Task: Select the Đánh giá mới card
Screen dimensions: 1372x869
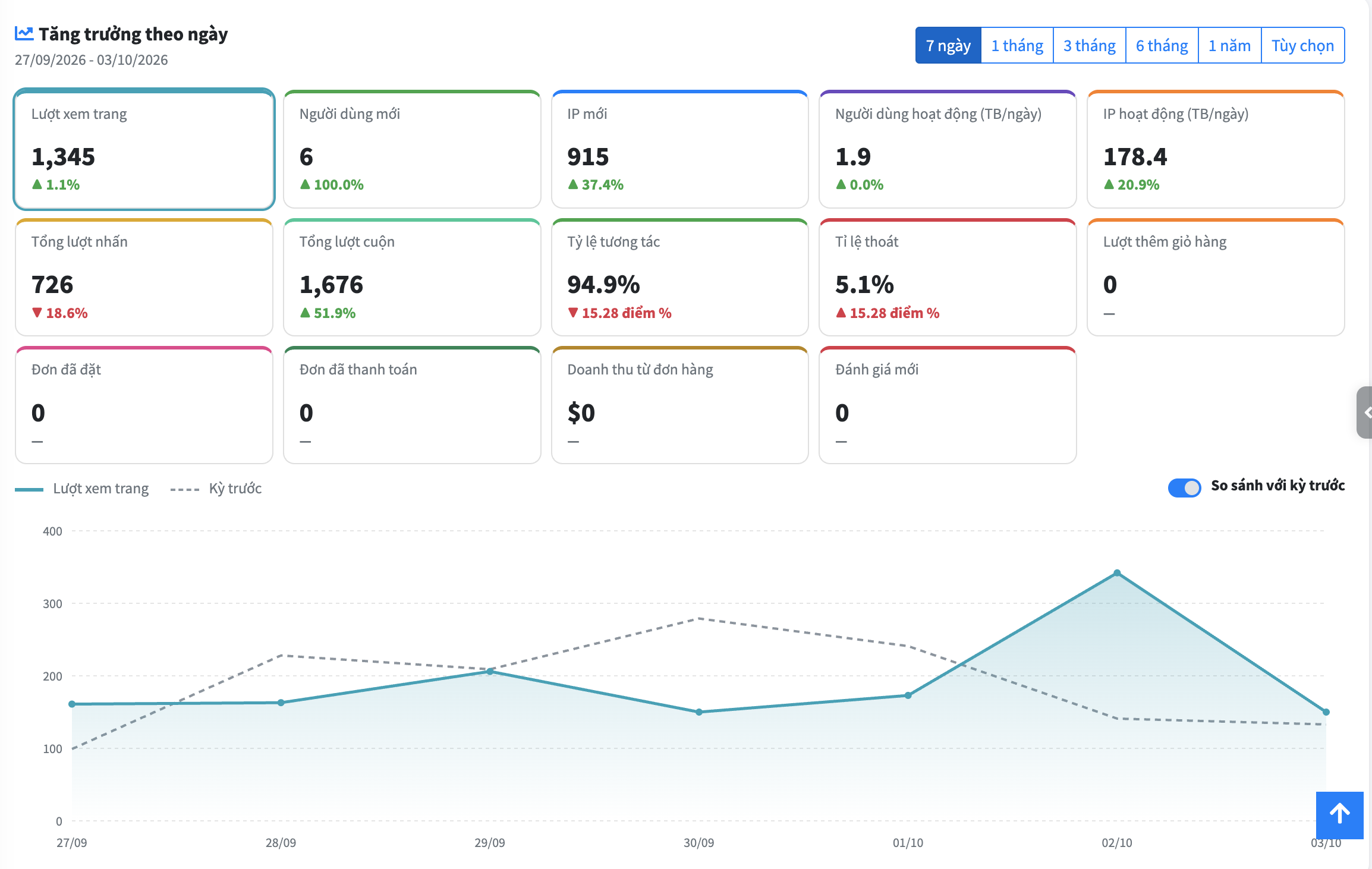Action: pyautogui.click(x=948, y=405)
